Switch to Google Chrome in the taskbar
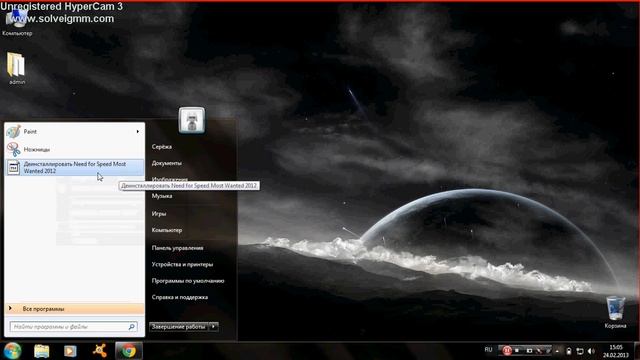The height and width of the screenshot is (360, 640). (x=129, y=351)
